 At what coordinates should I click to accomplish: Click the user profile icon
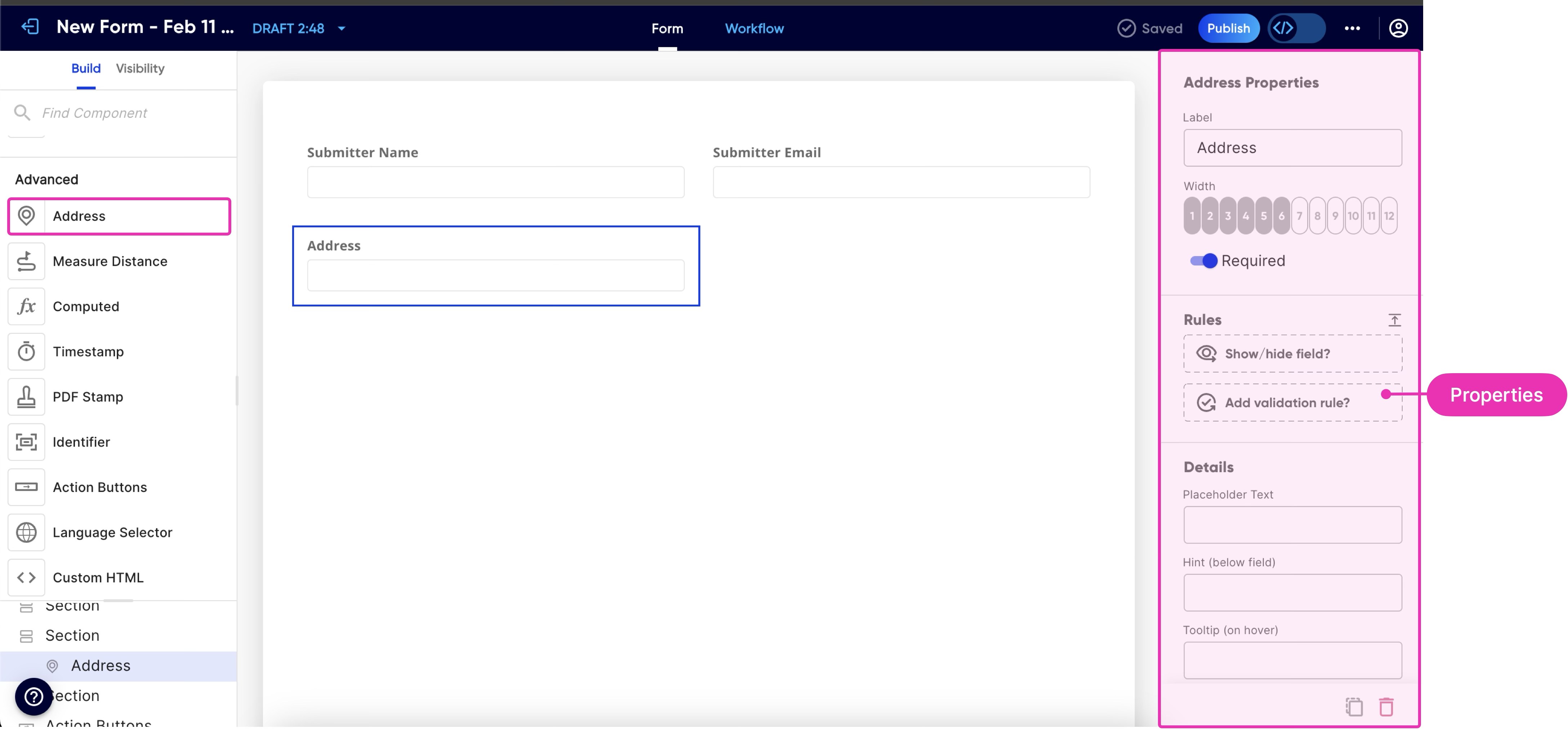click(x=1398, y=28)
